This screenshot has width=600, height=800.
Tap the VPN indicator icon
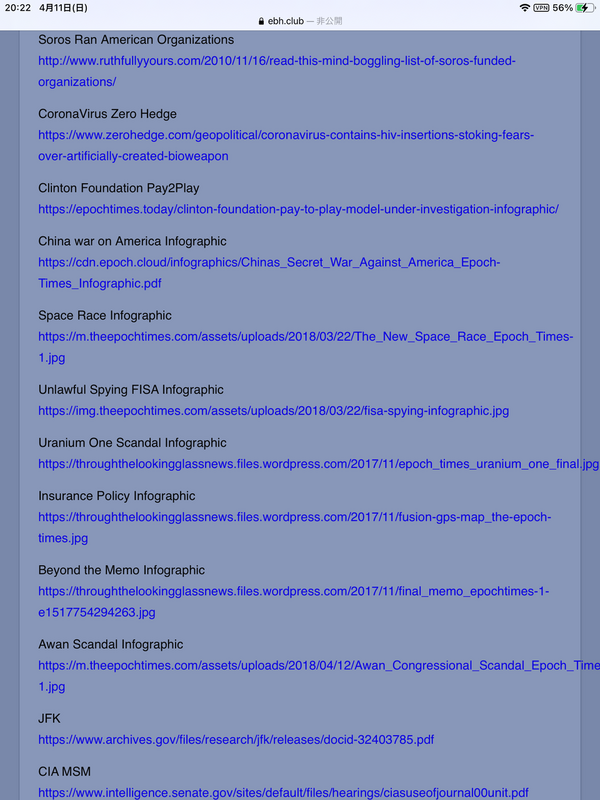[541, 7]
